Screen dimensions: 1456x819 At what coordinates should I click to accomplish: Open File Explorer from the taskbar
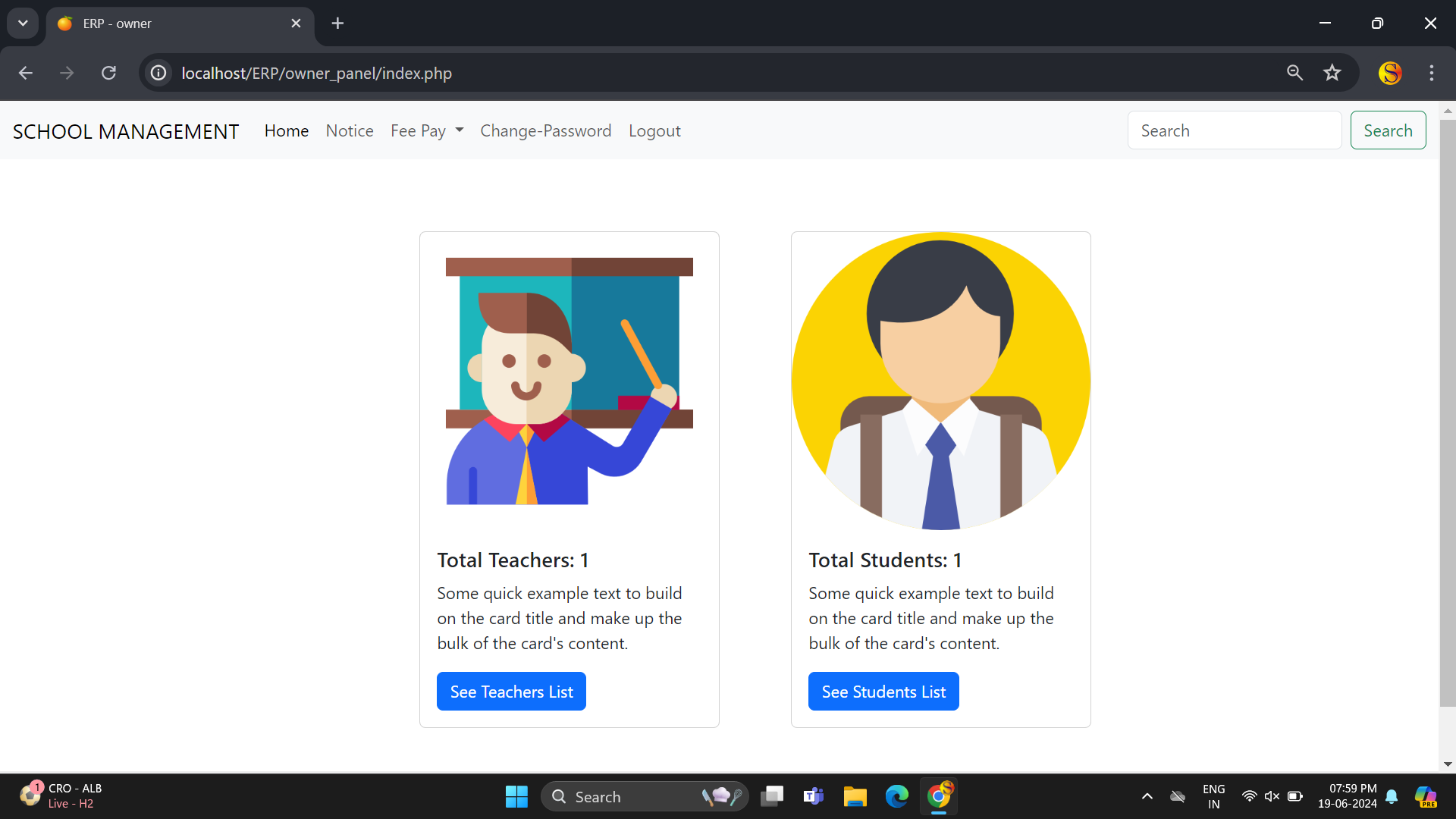click(855, 796)
